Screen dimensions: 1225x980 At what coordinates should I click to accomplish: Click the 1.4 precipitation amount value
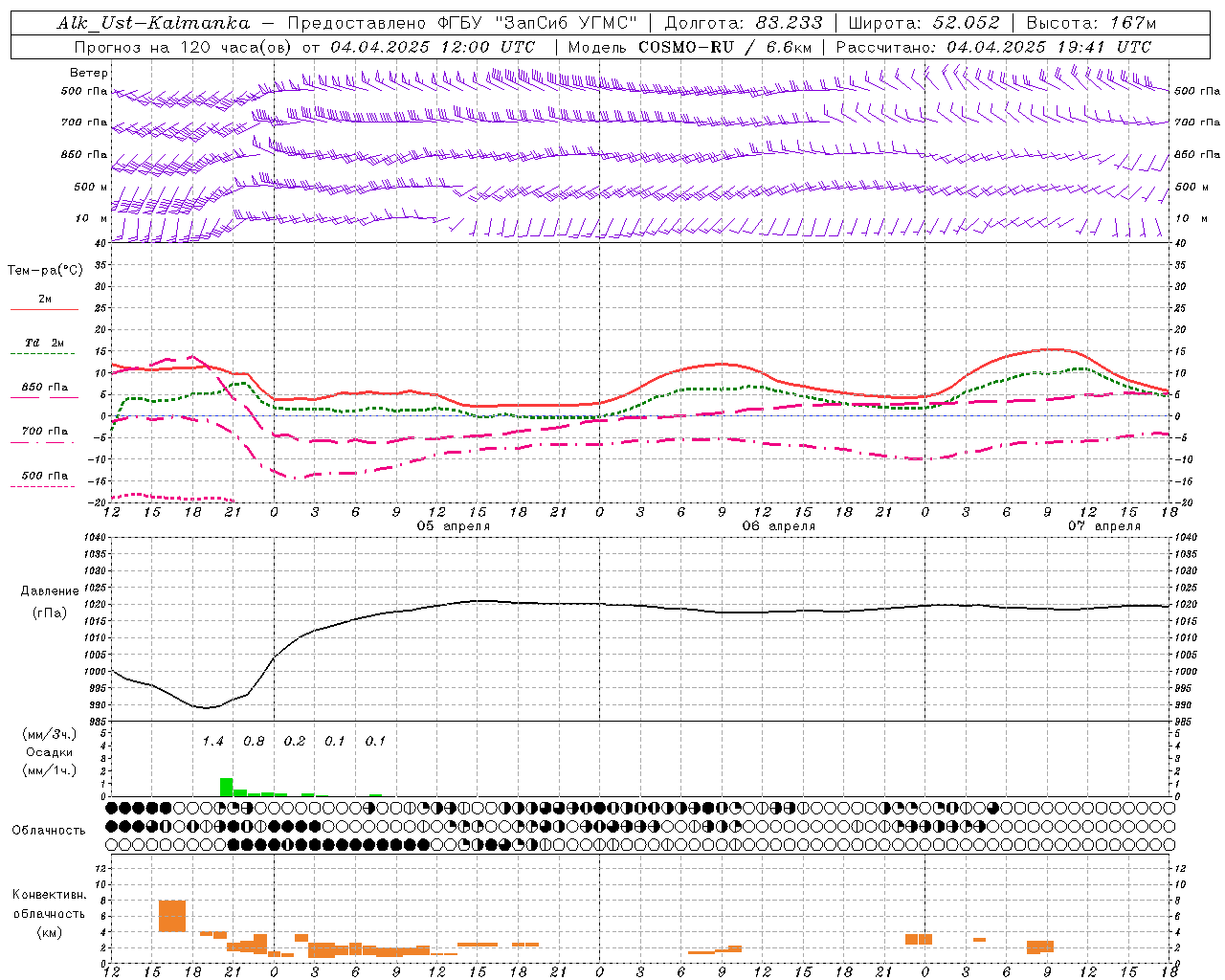pyautogui.click(x=213, y=741)
